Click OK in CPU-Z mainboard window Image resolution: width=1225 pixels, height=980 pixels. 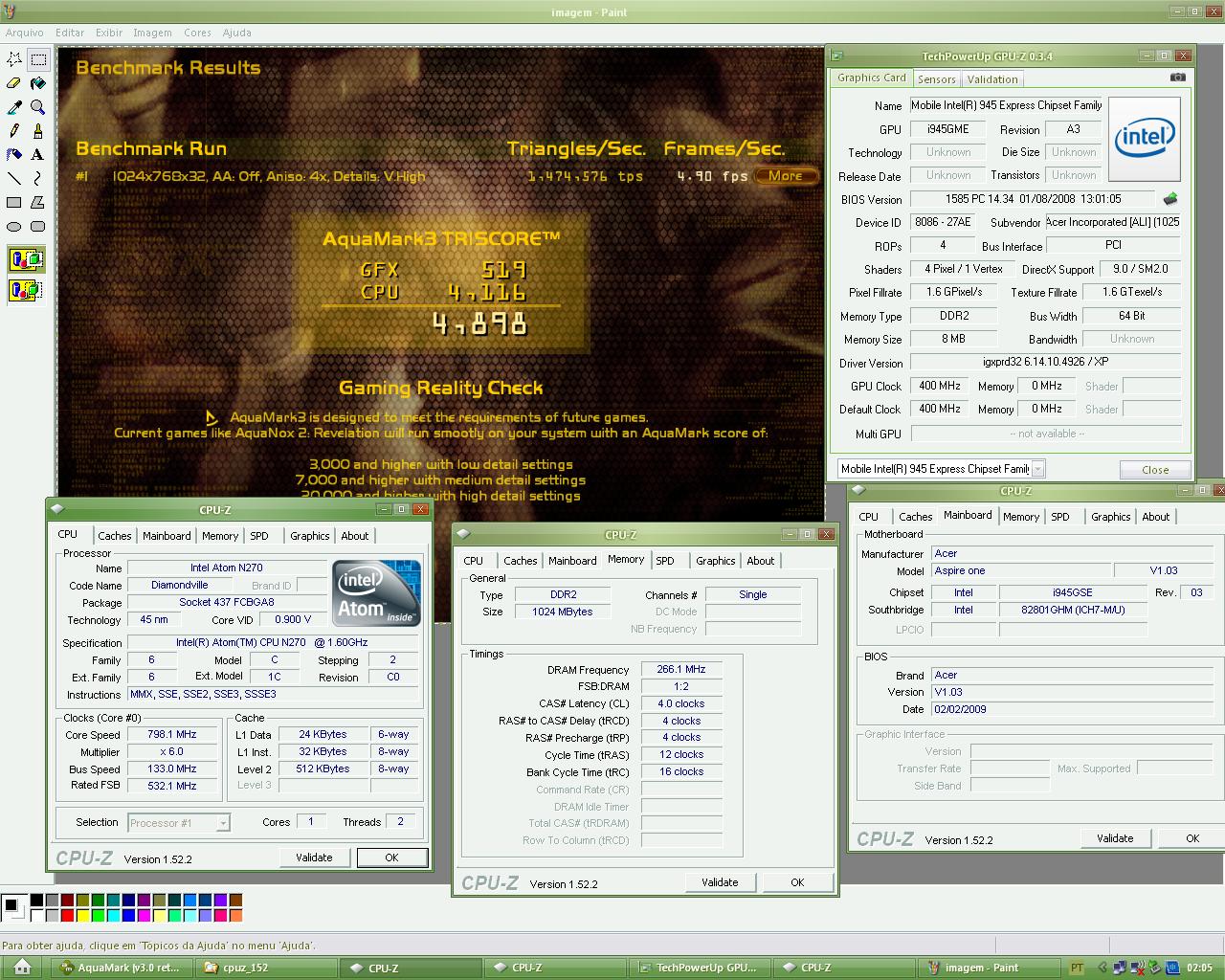[x=1192, y=838]
